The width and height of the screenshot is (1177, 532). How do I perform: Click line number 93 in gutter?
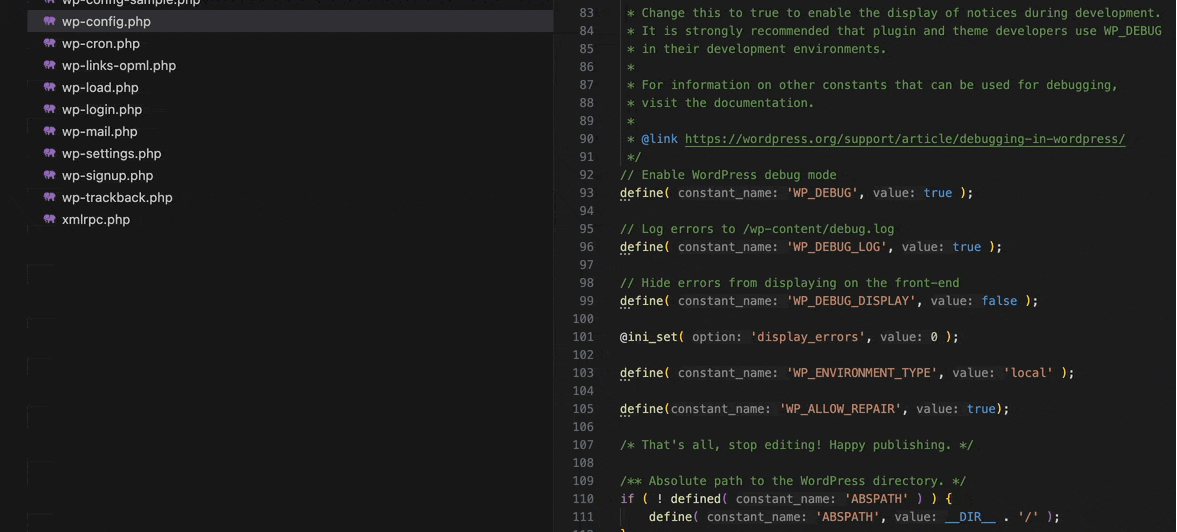point(586,193)
